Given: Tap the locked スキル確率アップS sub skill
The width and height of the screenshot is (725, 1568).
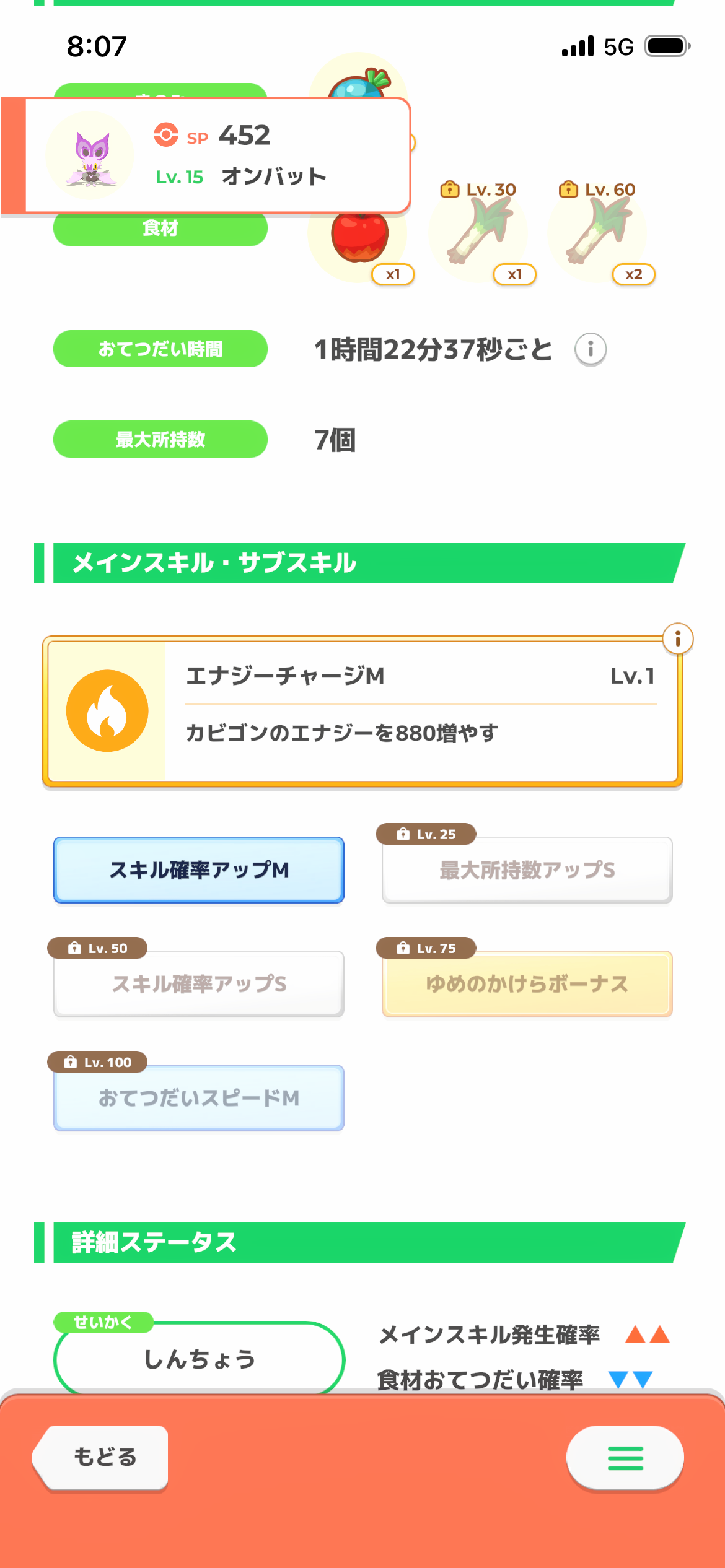Looking at the screenshot, I should pyautogui.click(x=199, y=984).
